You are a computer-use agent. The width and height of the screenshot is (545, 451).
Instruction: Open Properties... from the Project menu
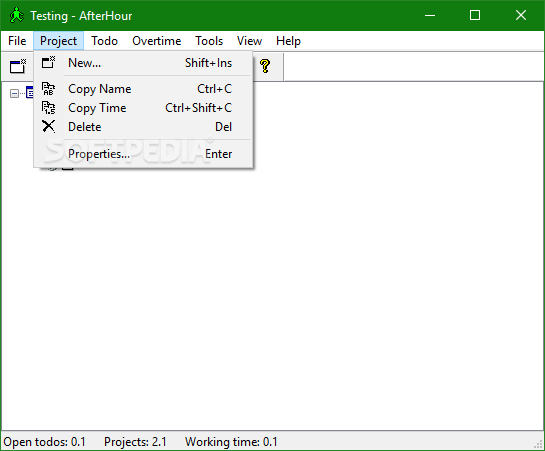143,154
